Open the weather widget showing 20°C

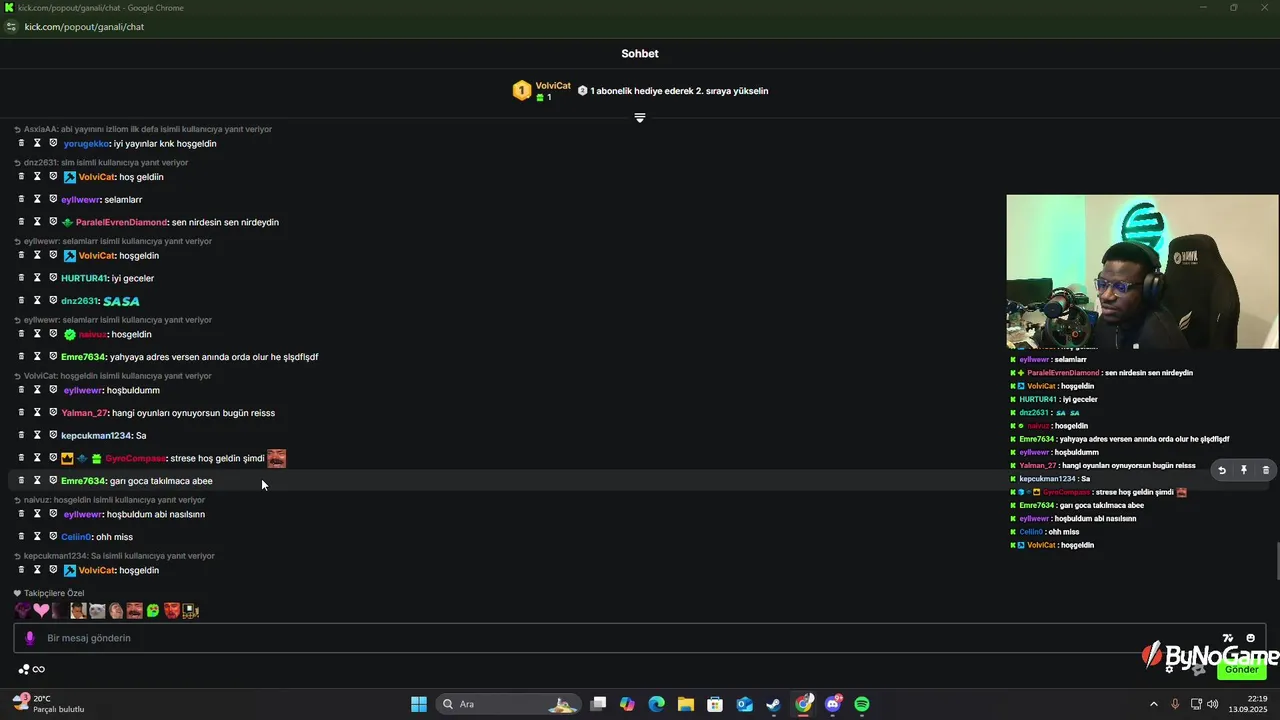(x=48, y=704)
